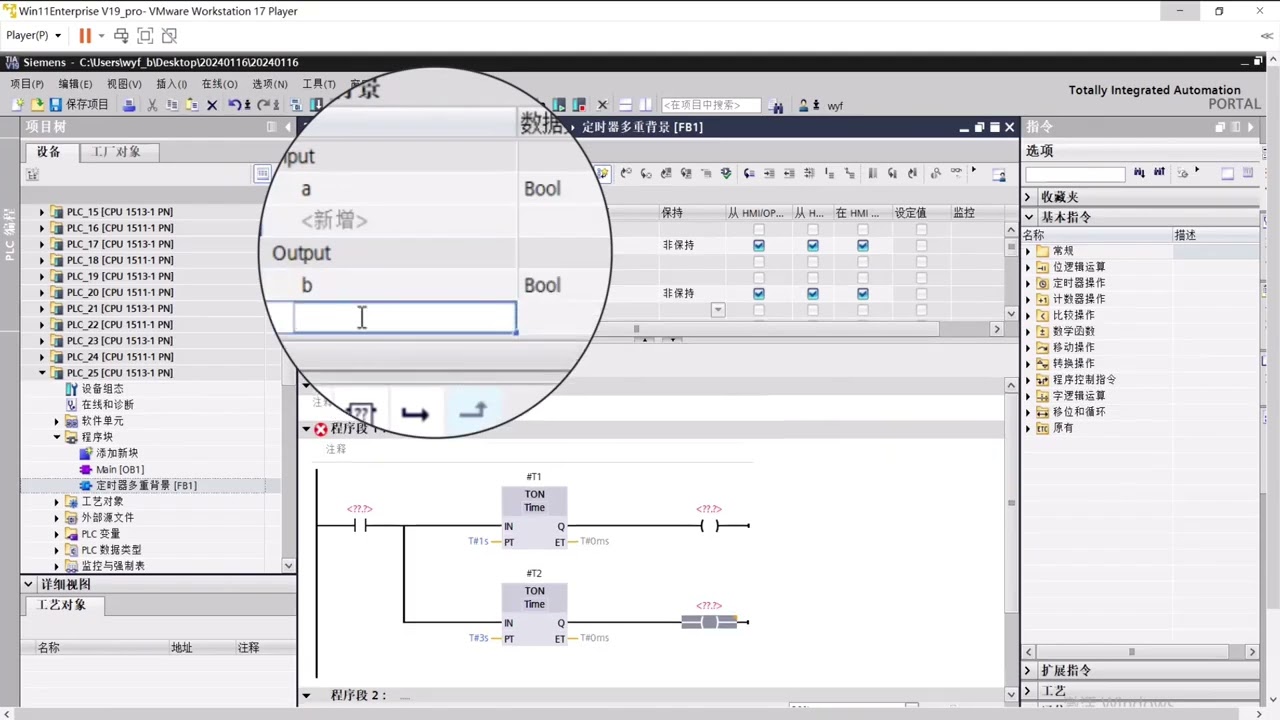Click the VMware fullscreen mode icon

(145, 35)
